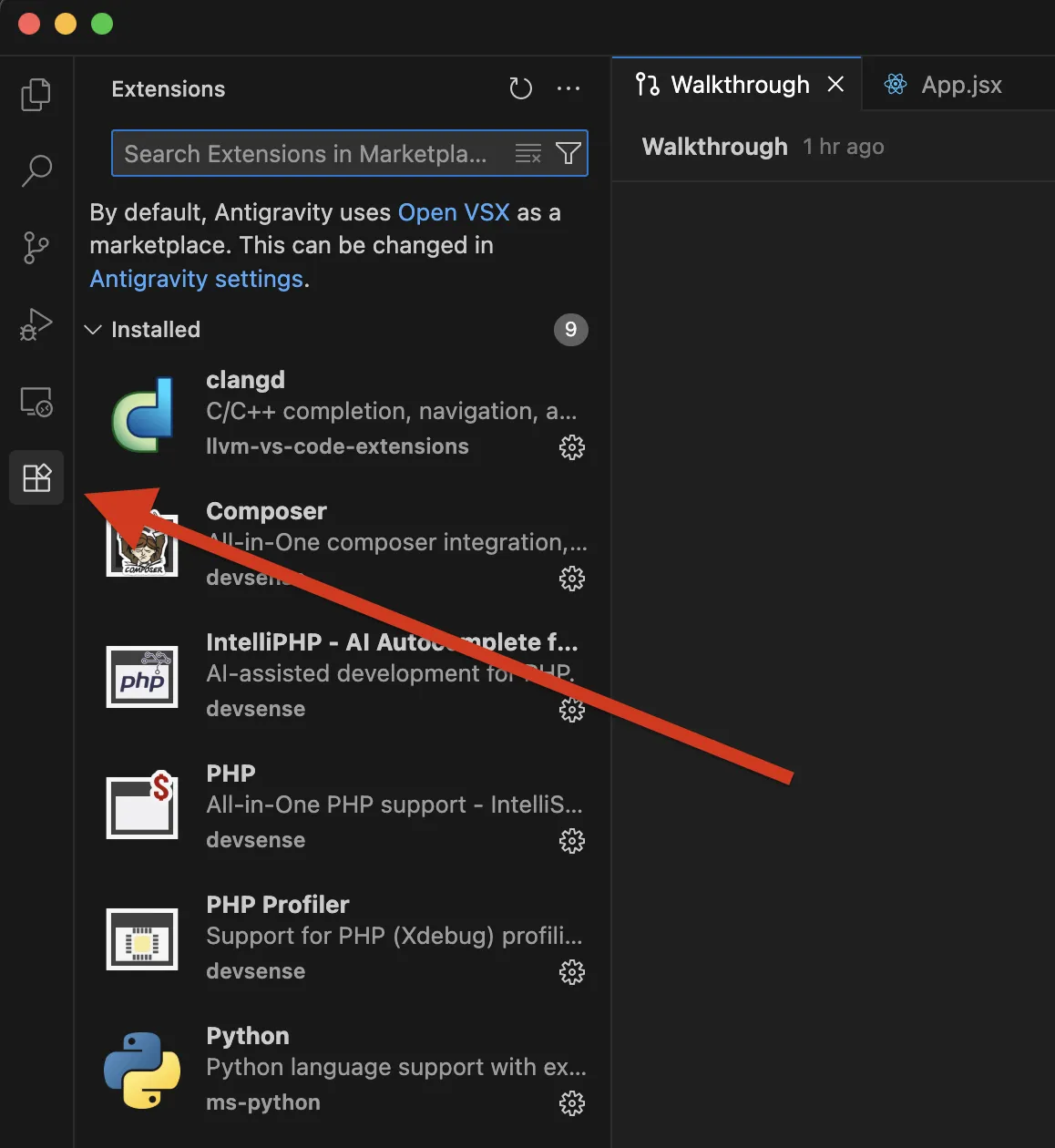Clear extensions search results icon
The height and width of the screenshot is (1148, 1055).
pos(528,153)
